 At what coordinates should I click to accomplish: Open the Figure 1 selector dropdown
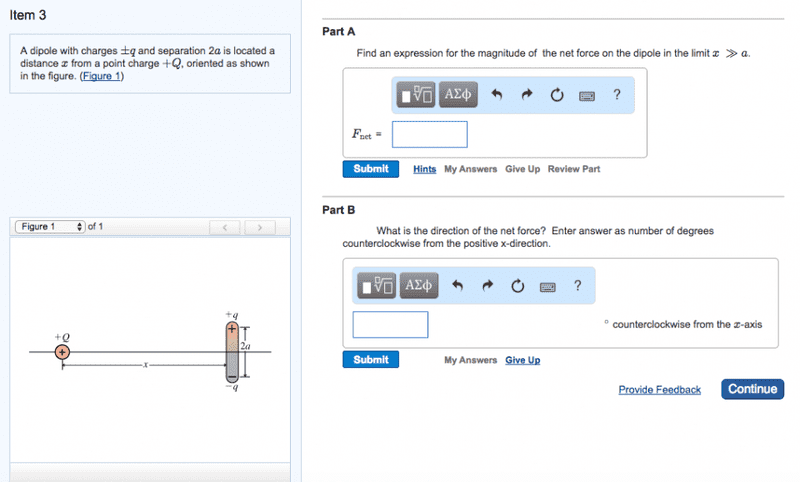point(48,227)
